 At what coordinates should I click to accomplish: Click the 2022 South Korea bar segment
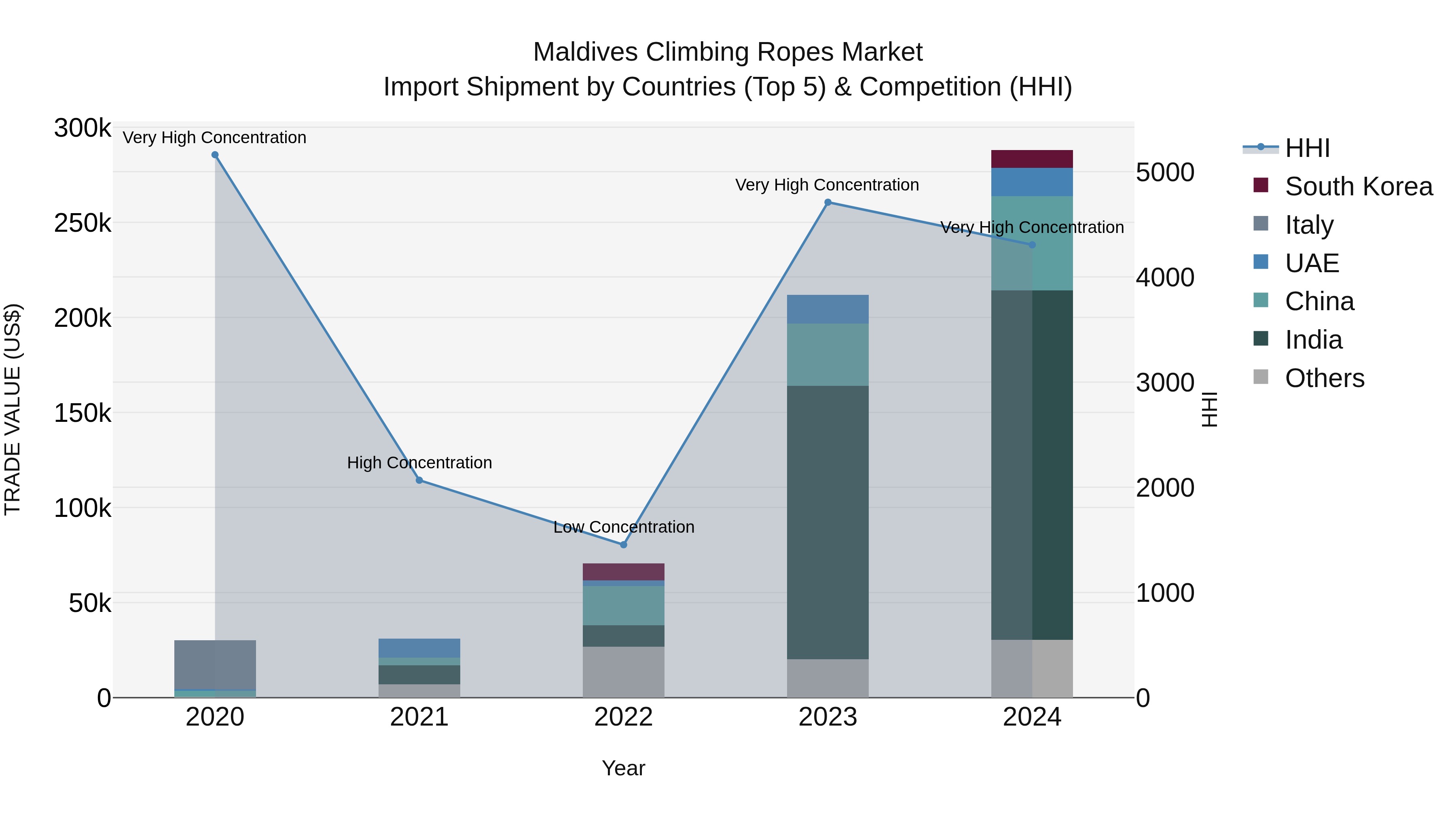(x=623, y=572)
